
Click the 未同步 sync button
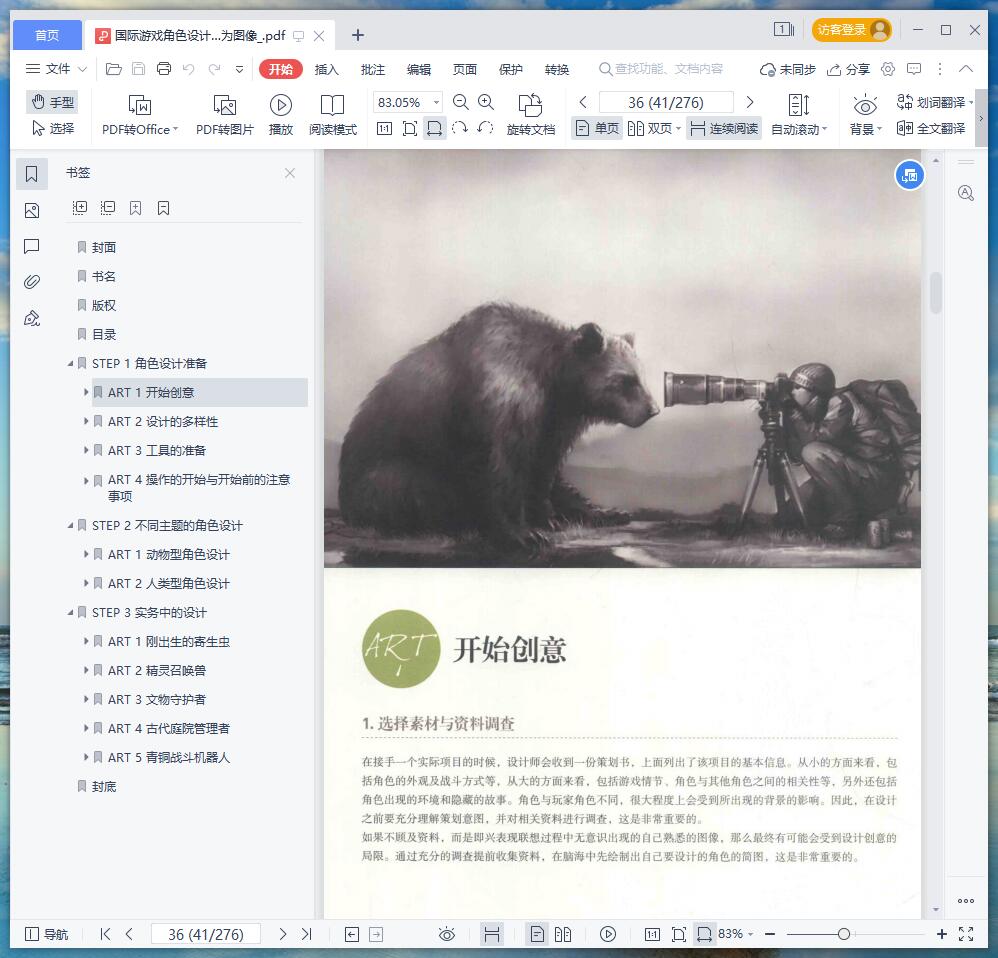(788, 69)
